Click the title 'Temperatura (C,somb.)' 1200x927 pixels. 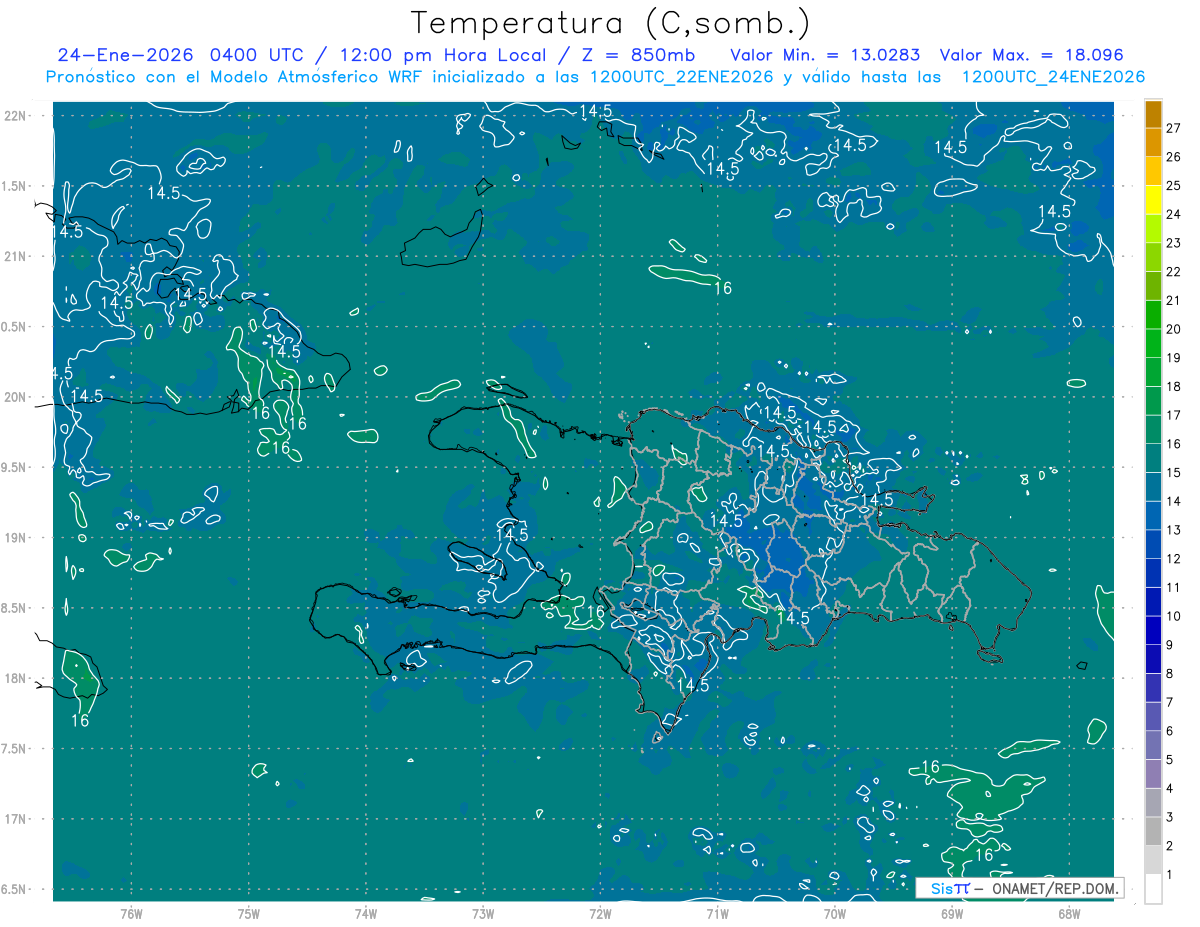coord(611,23)
